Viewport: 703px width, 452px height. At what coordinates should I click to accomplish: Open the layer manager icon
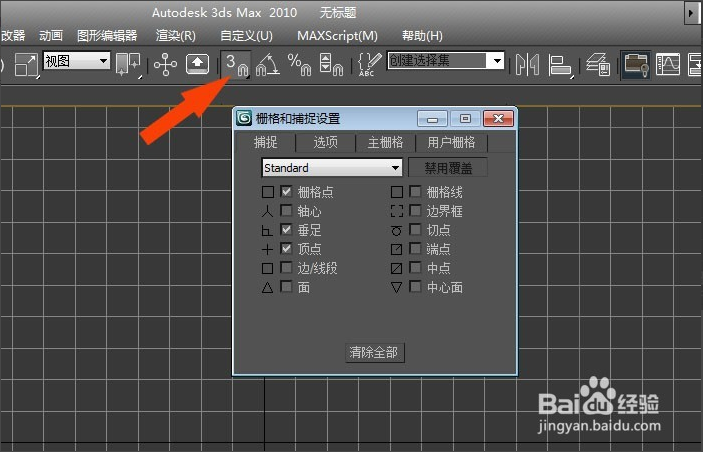599,64
